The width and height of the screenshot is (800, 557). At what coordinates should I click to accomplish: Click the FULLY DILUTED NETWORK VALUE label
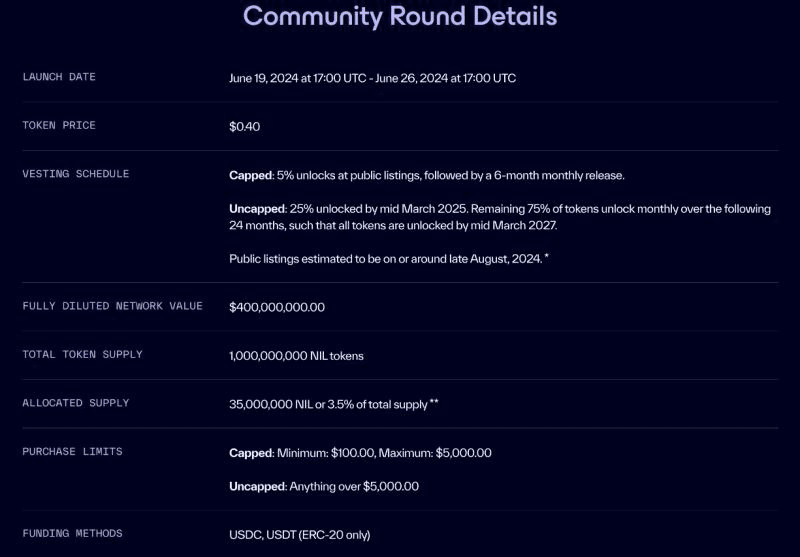[x=112, y=306]
